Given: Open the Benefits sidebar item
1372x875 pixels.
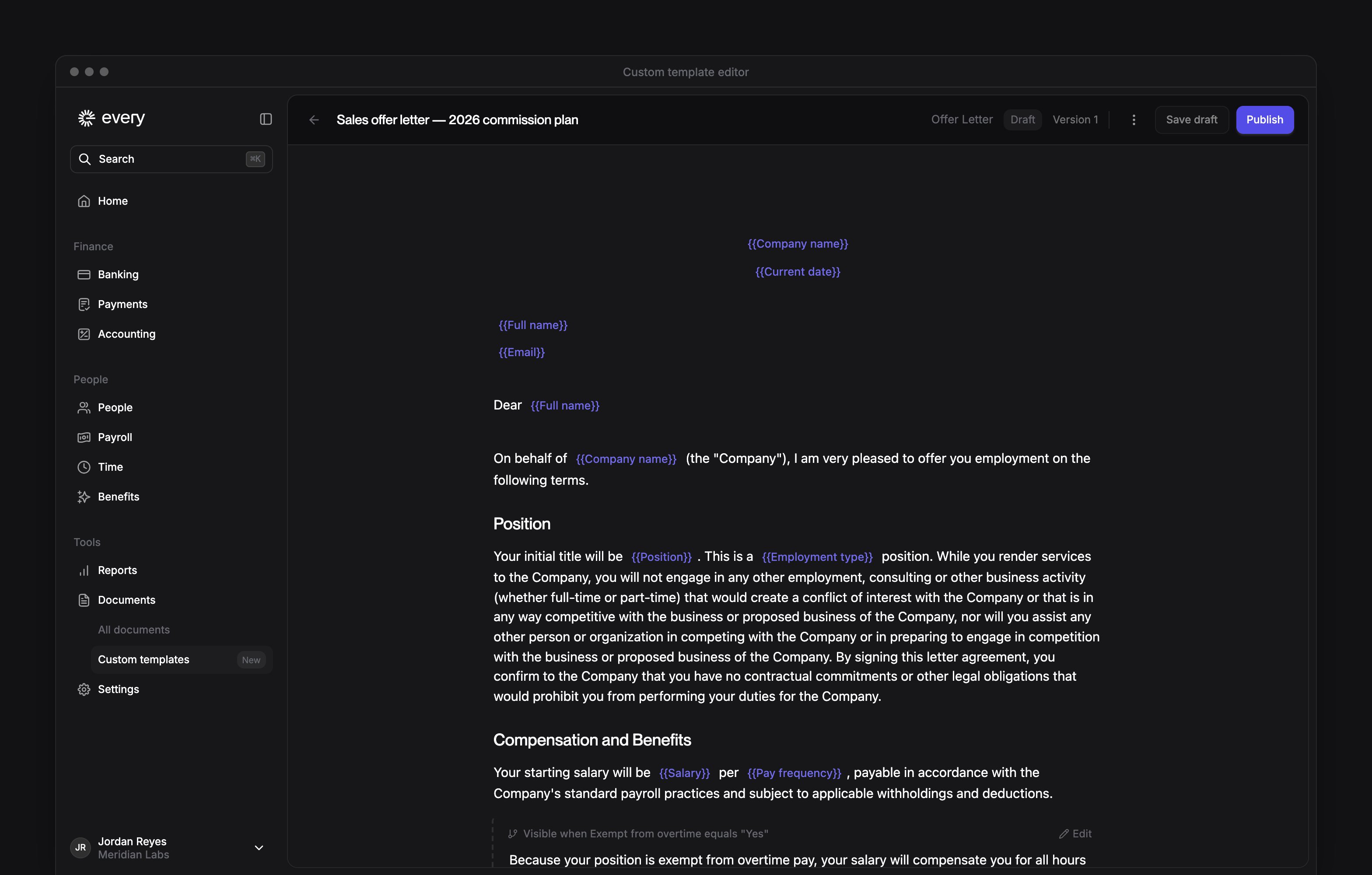Looking at the screenshot, I should [171, 497].
